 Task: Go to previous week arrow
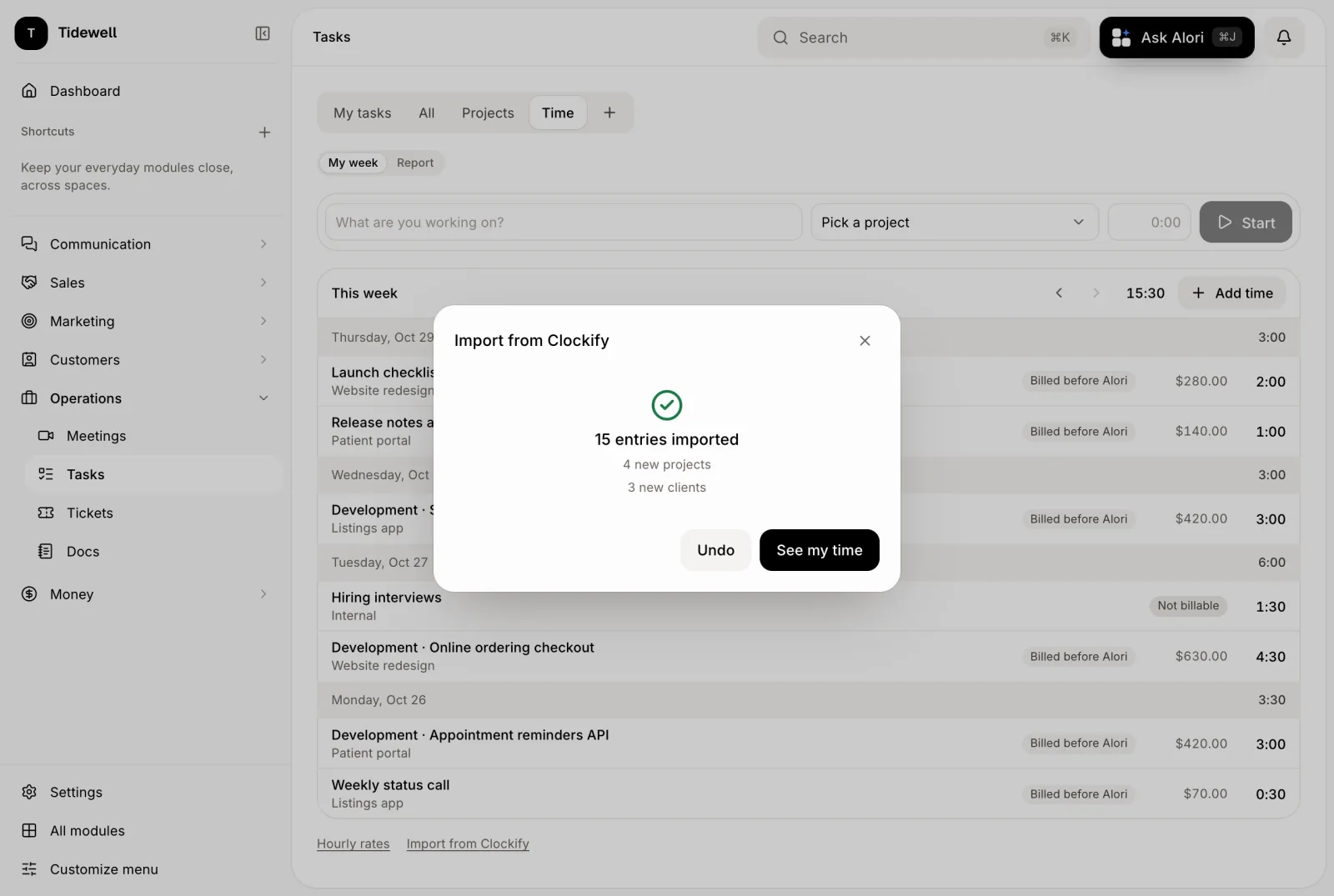pos(1059,293)
